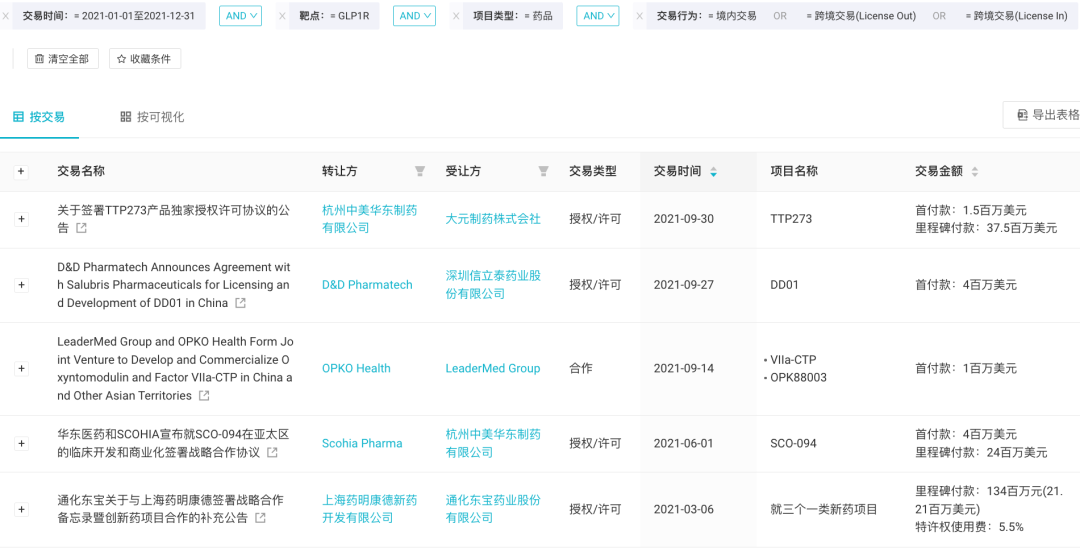1080x548 pixels.
Task: Expand the 通化东宝 transaction row
Action: [21, 509]
